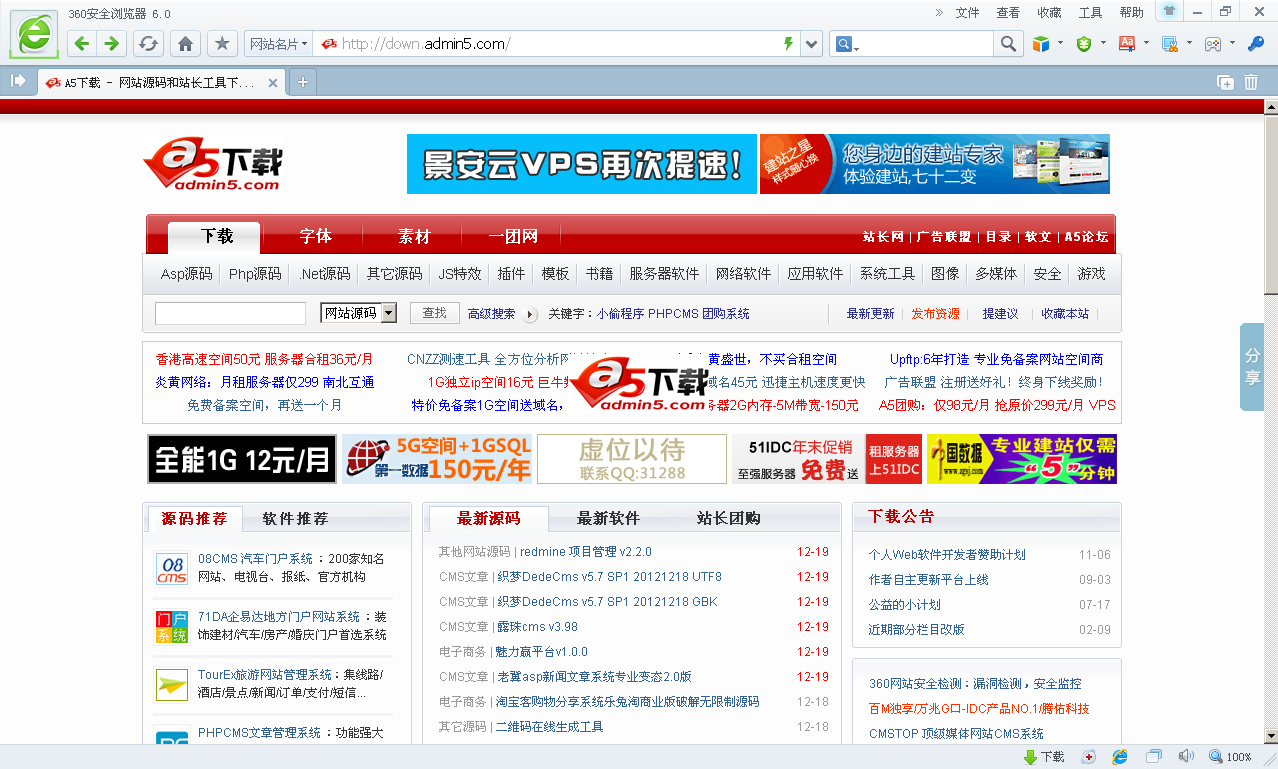1278x769 pixels.
Task: Open the A5论坛 link
Action: (1086, 237)
